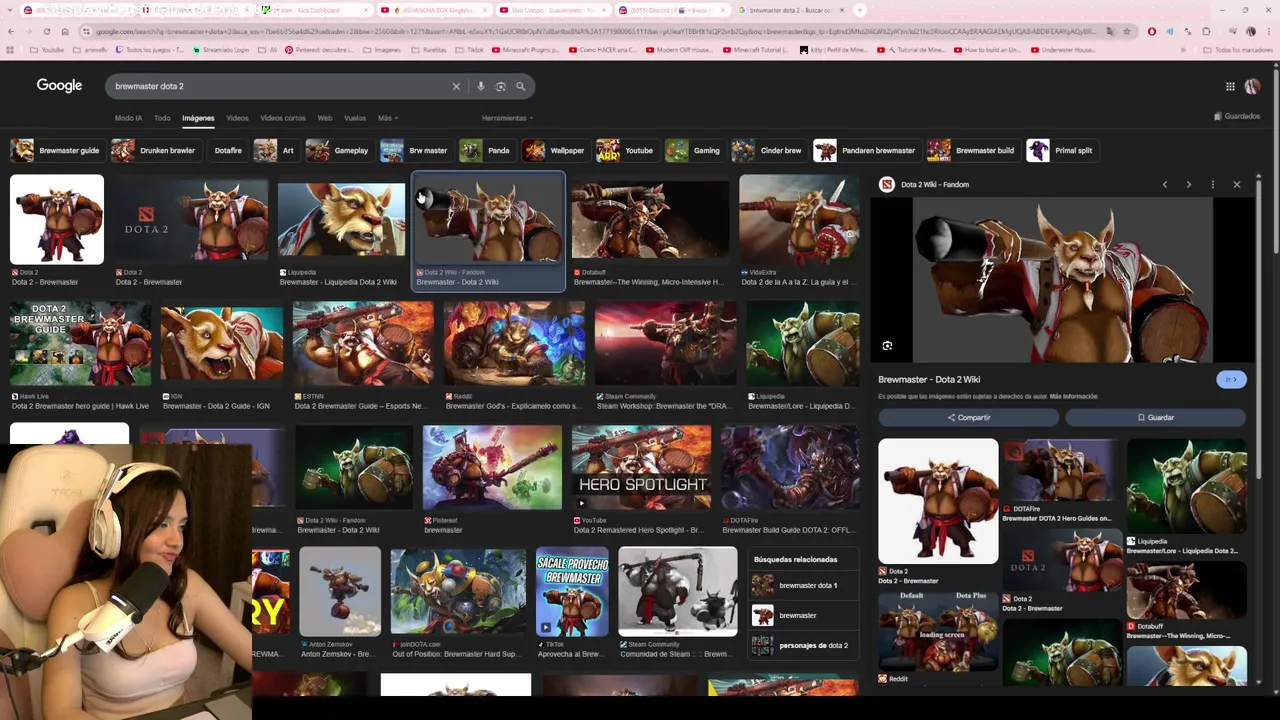Switch to the Videos tab

237,118
